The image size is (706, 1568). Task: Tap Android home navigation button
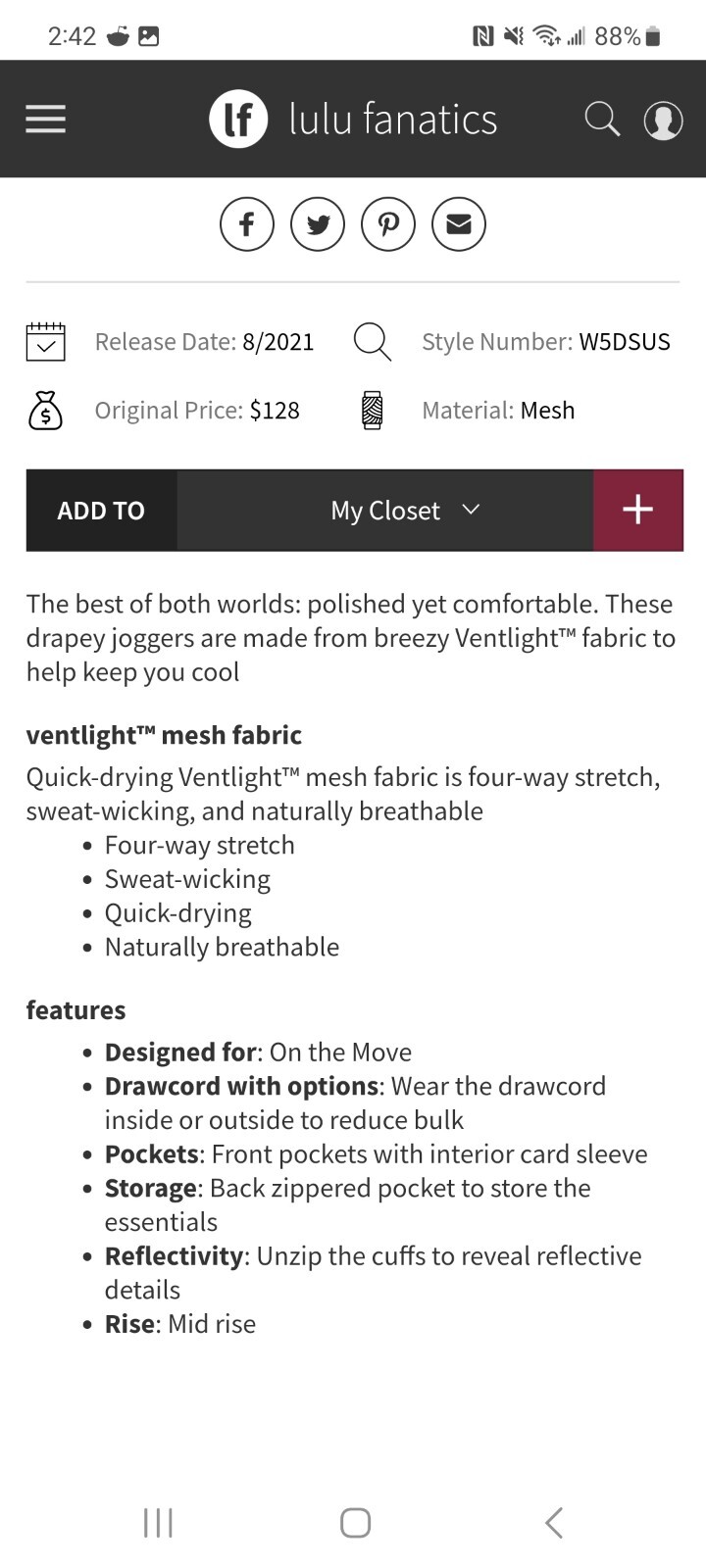[x=355, y=1522]
